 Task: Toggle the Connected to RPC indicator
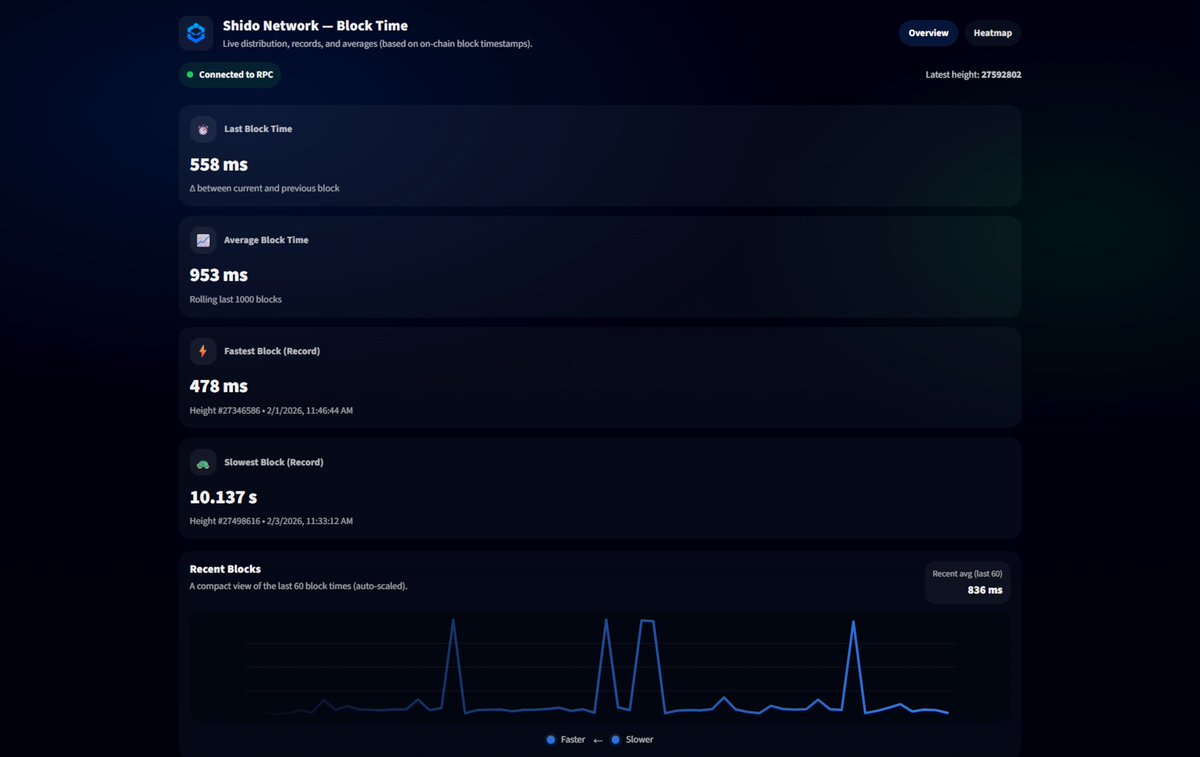(x=229, y=74)
